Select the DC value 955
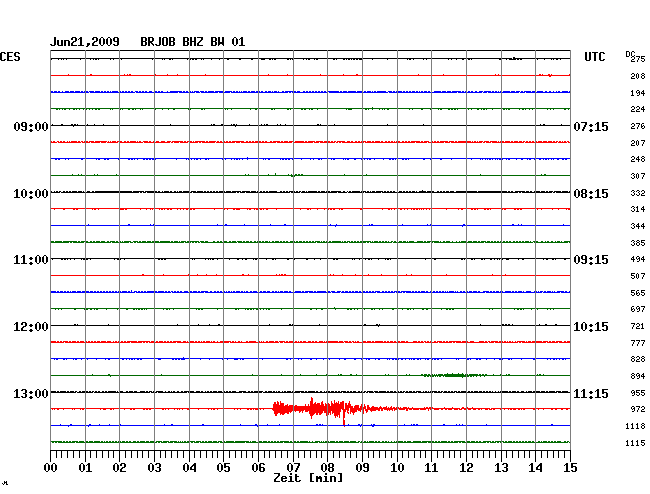Screen dimensions: 650x494 point(638,393)
